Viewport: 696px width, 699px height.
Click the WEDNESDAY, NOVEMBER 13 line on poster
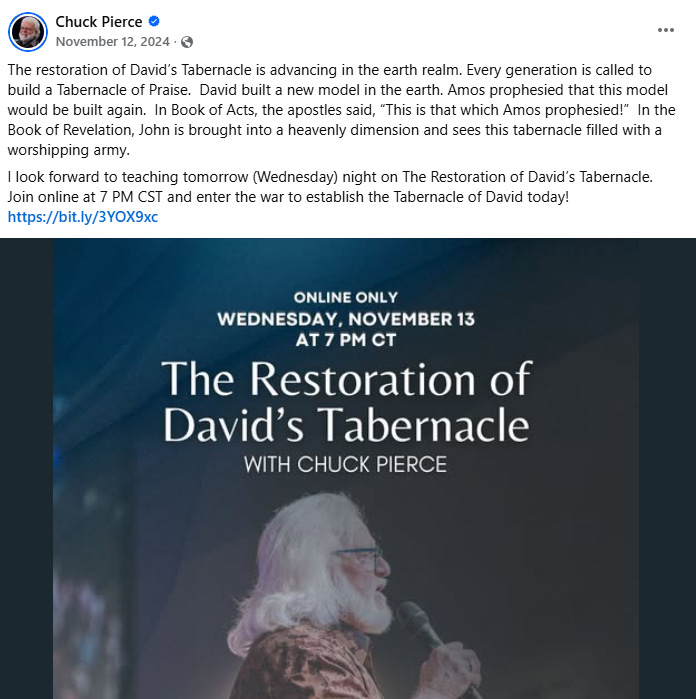[346, 319]
